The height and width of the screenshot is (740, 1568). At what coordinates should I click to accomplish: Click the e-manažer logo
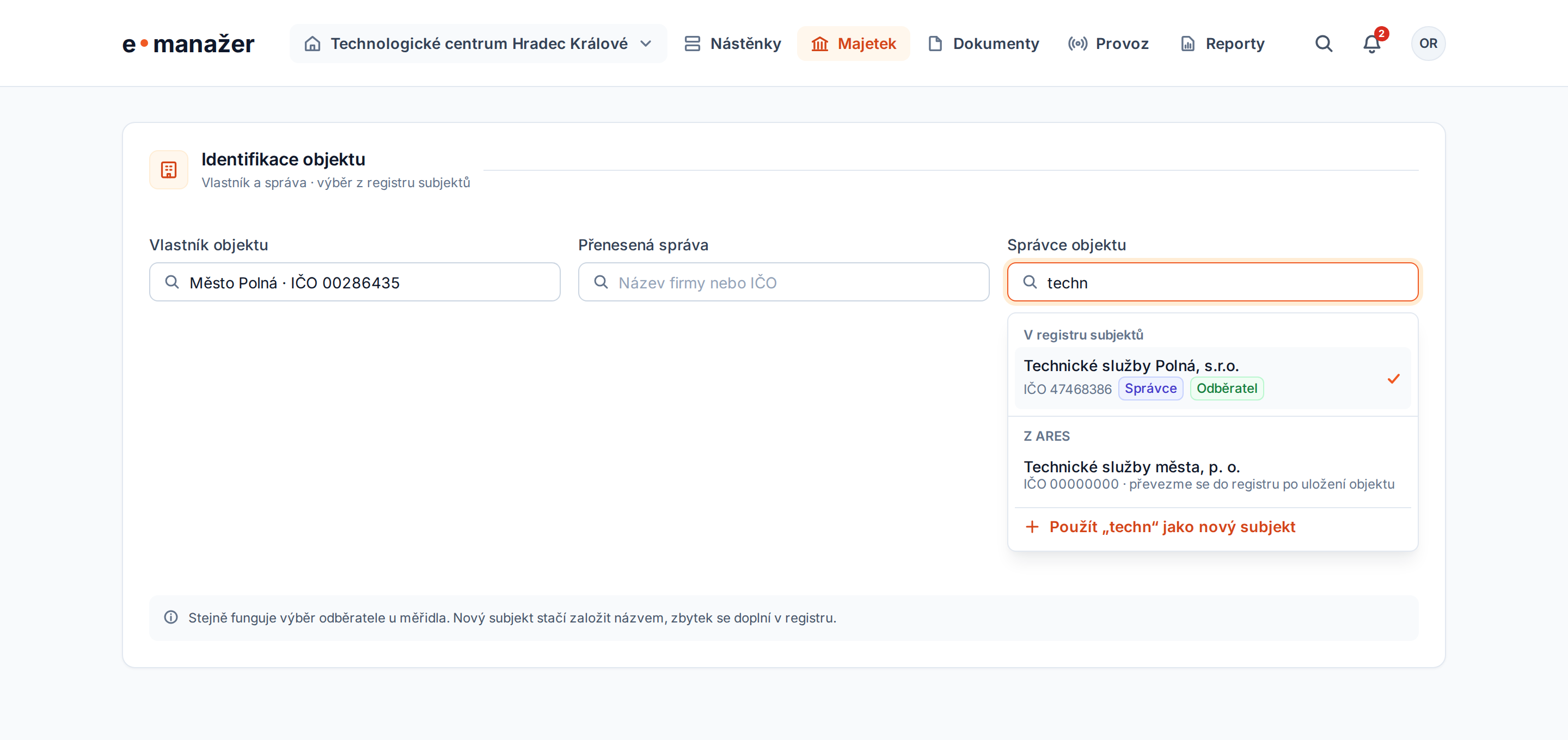click(x=188, y=44)
